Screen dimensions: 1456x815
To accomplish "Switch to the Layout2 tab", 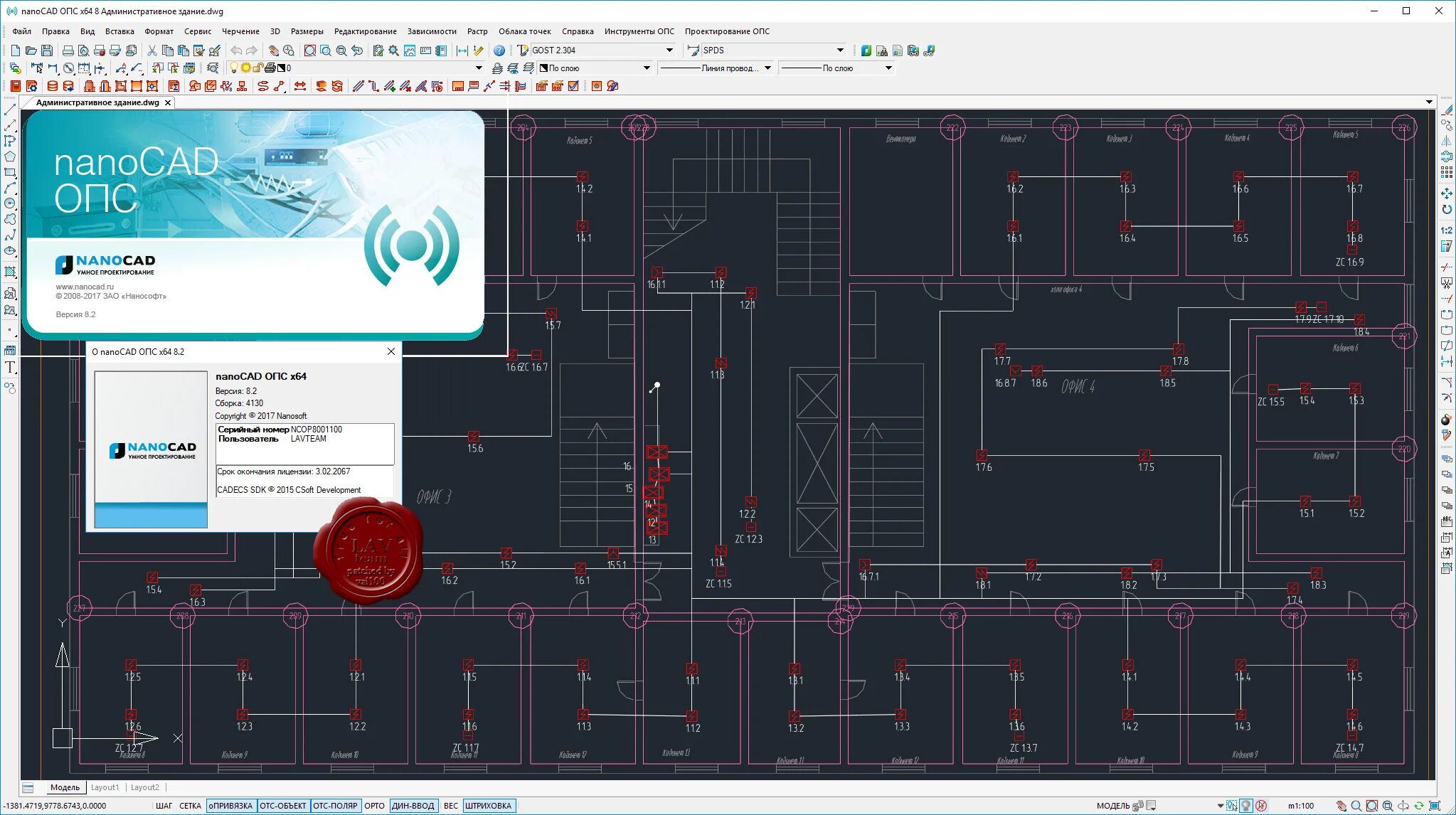I will tap(145, 787).
